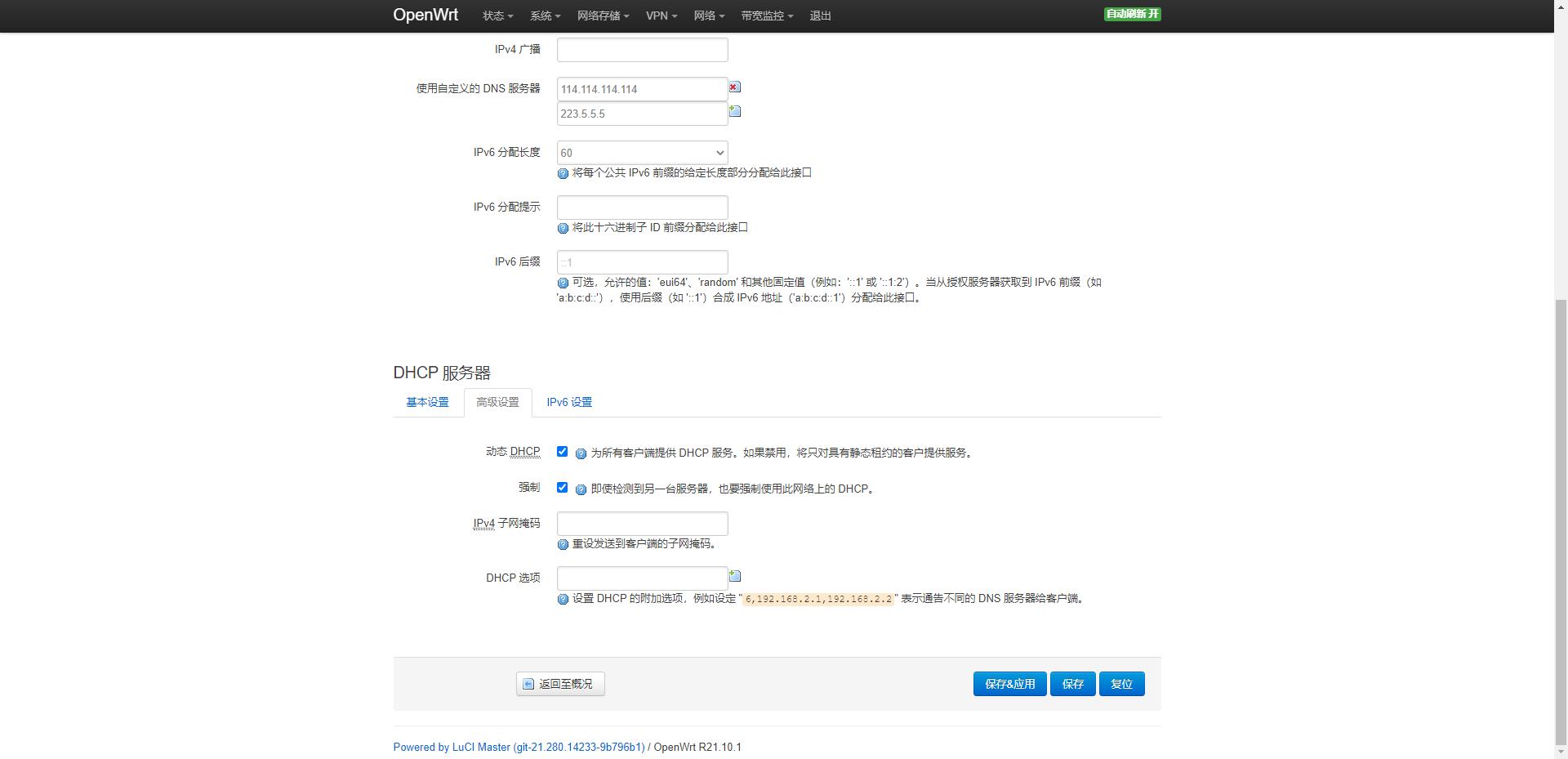Focus the IPv4 广播 input field
Viewport: 1568px width, 759px height.
(x=643, y=50)
